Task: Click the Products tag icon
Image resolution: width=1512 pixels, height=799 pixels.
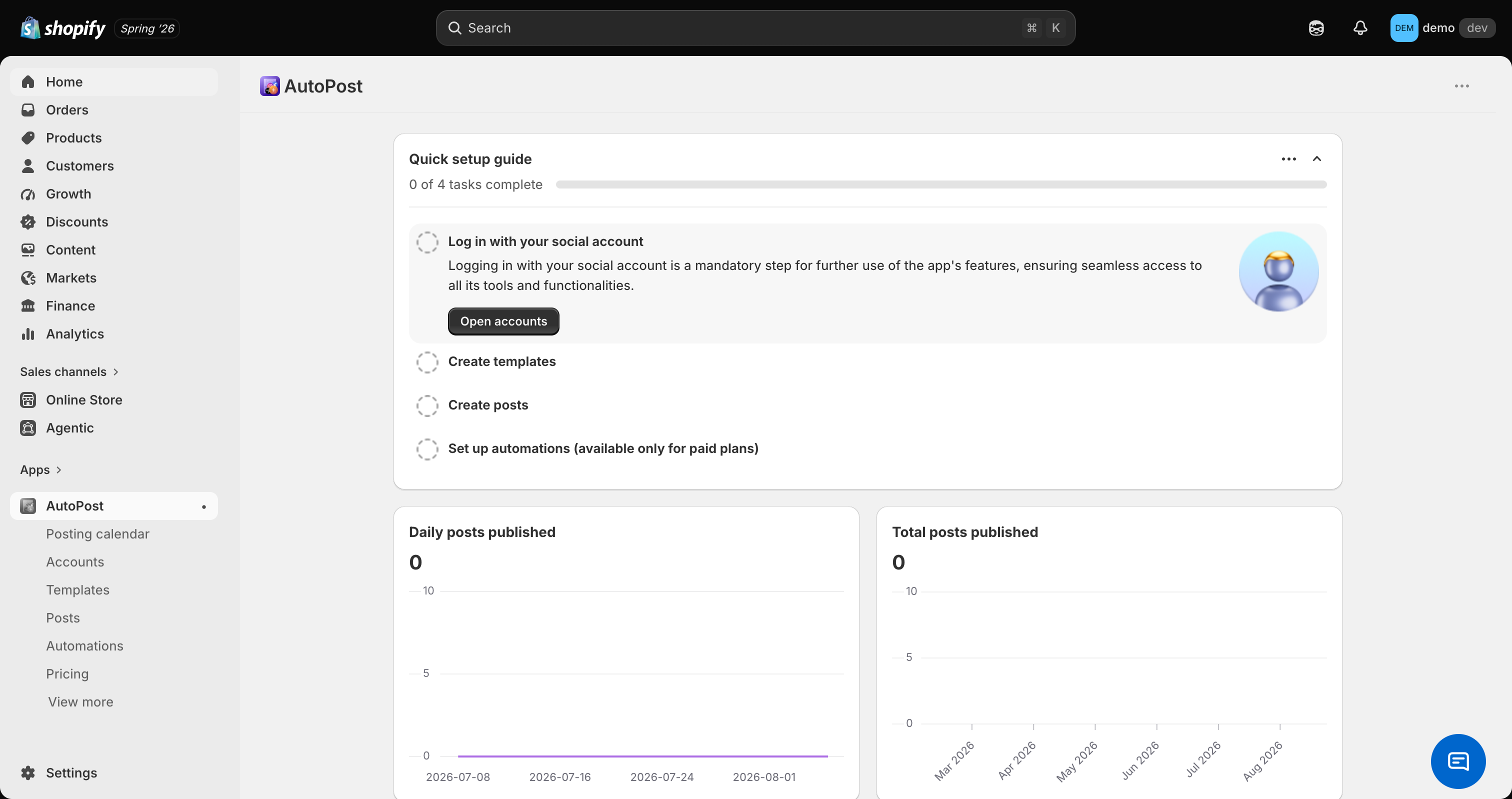Action: [x=28, y=138]
